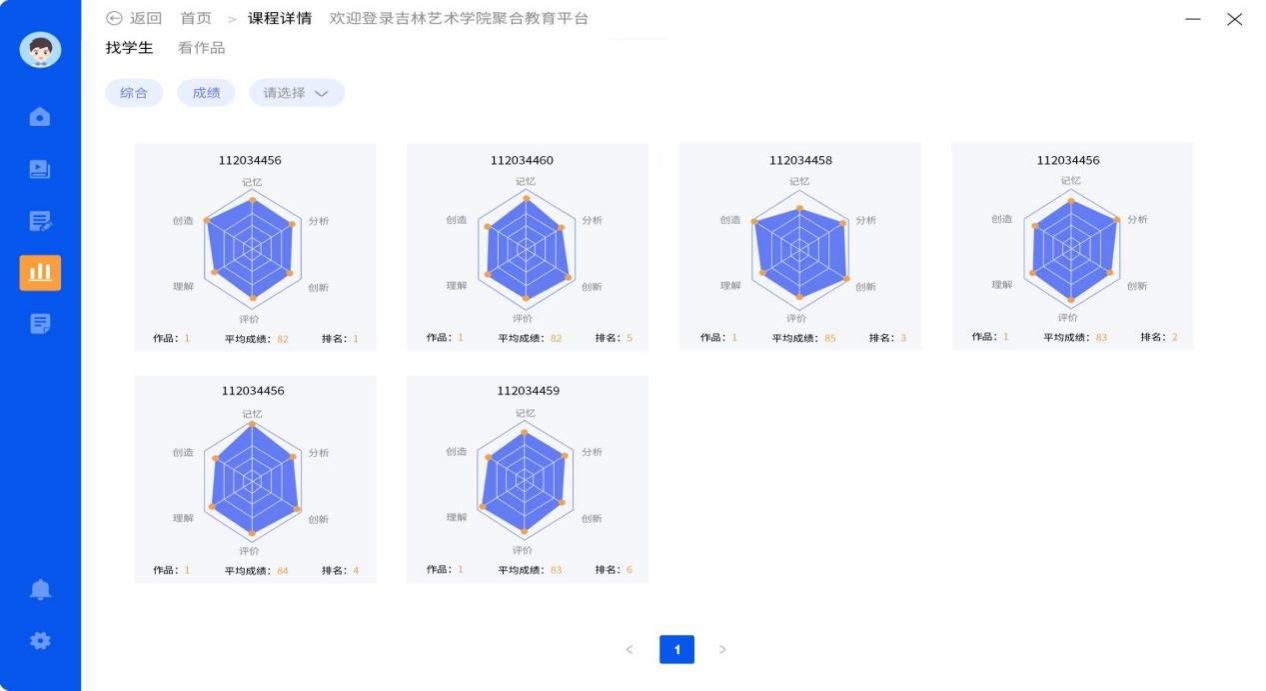Select the 找学生 tab
1266x691 pixels.
129,48
